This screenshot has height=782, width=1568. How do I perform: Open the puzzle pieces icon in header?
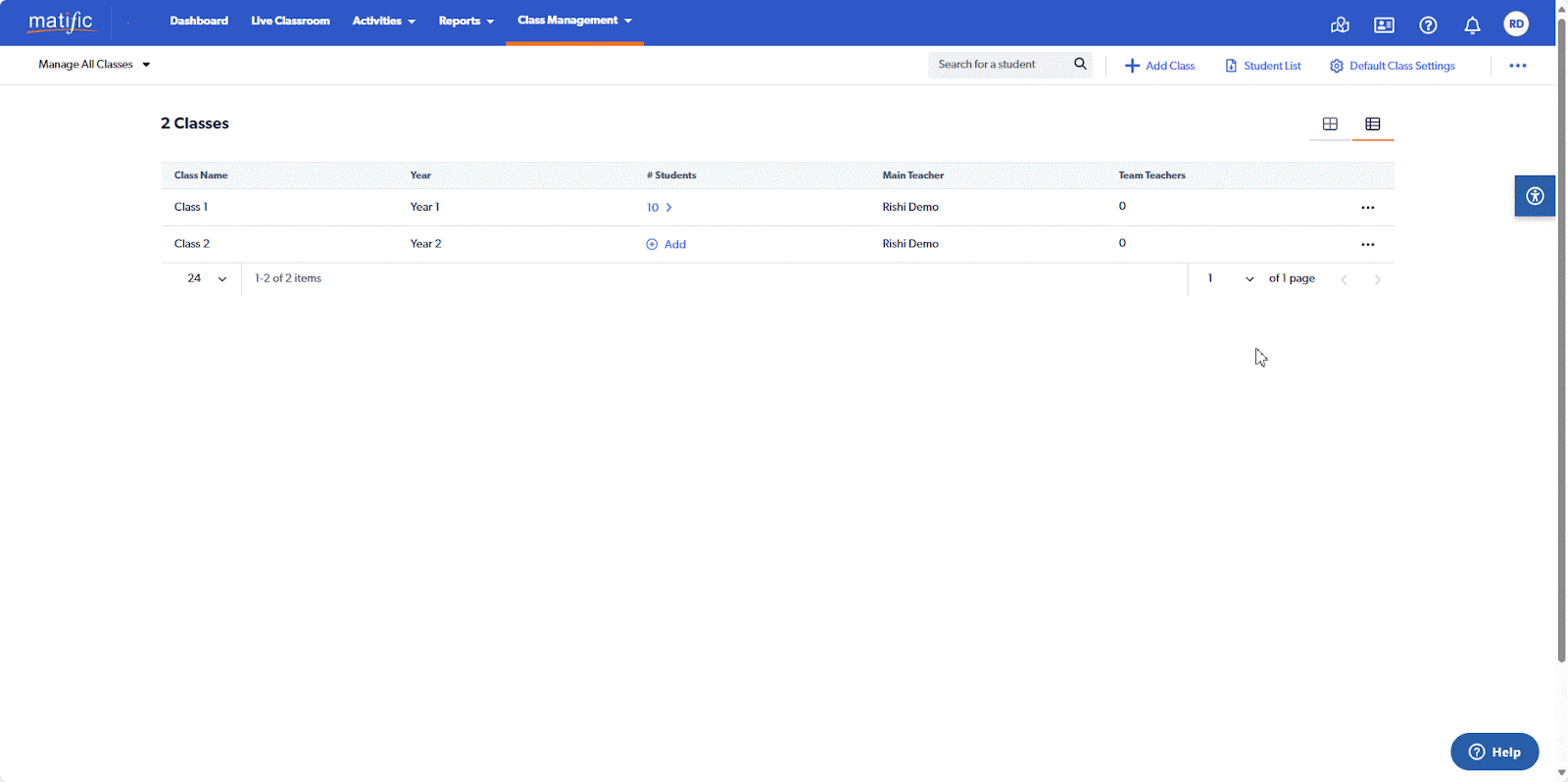(x=1340, y=25)
